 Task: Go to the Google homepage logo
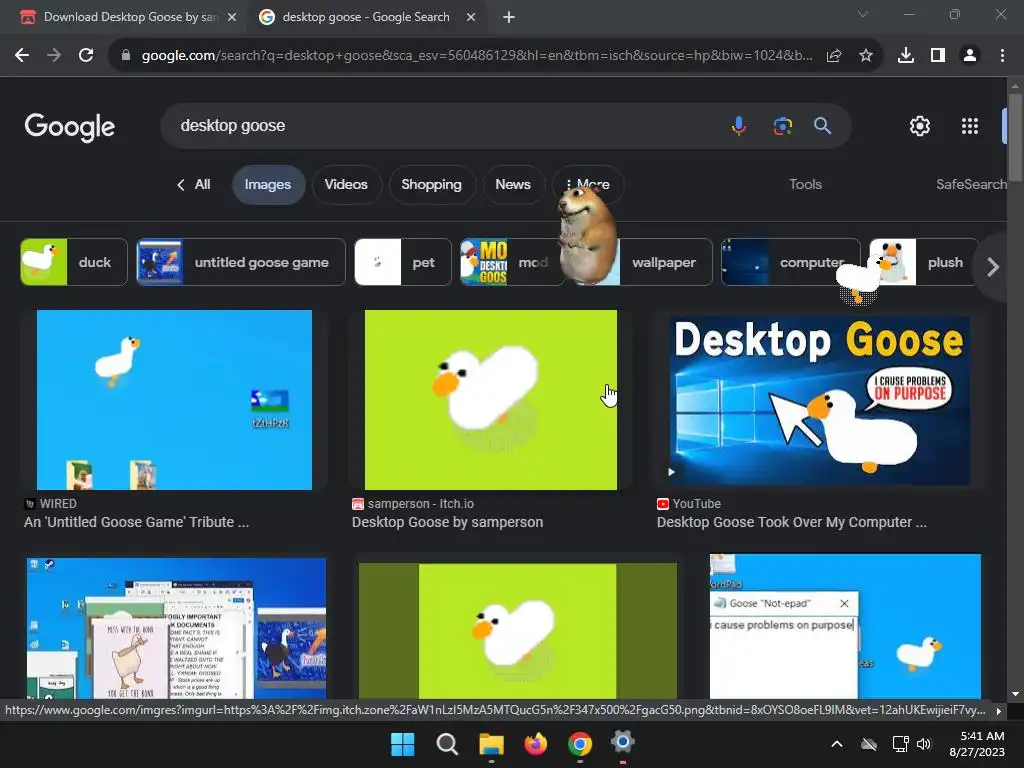70,127
